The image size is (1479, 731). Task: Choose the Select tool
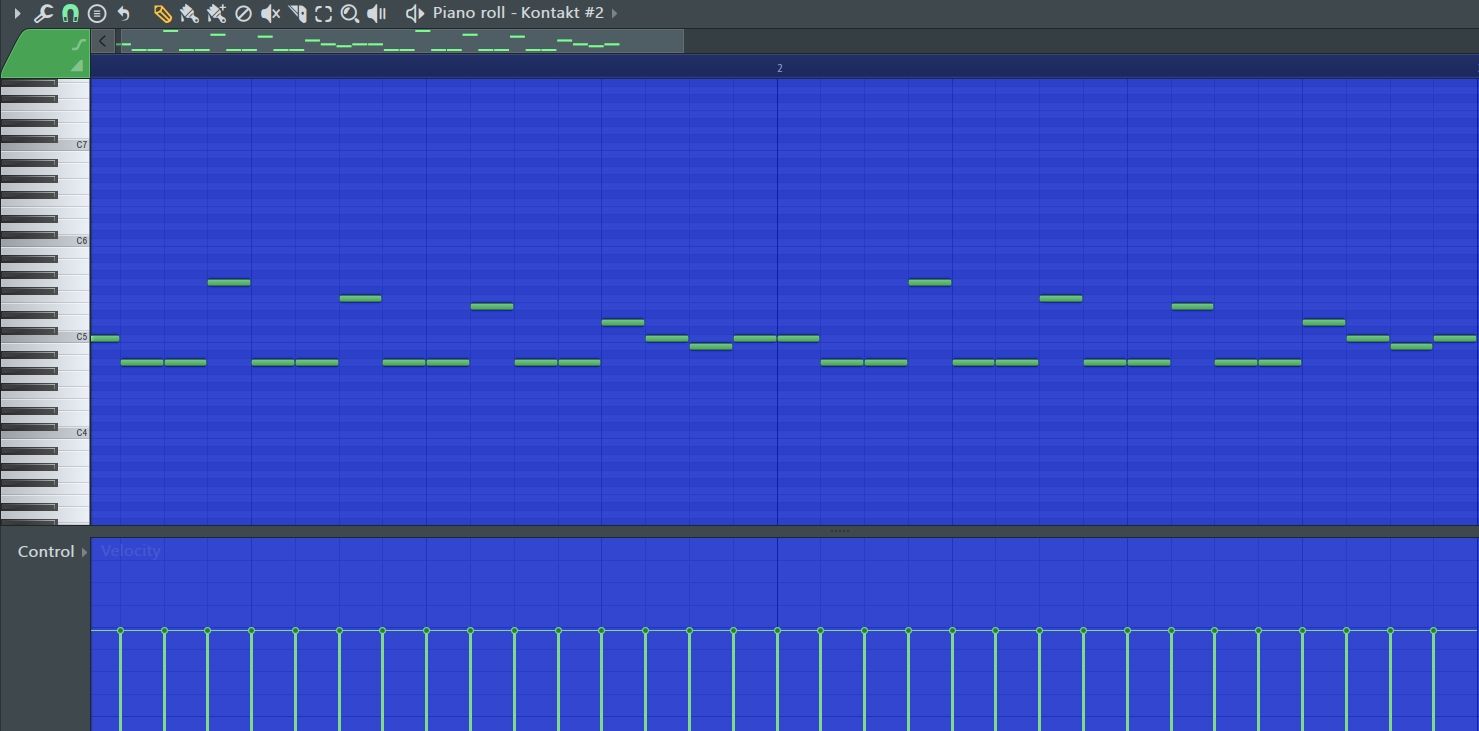pos(323,13)
